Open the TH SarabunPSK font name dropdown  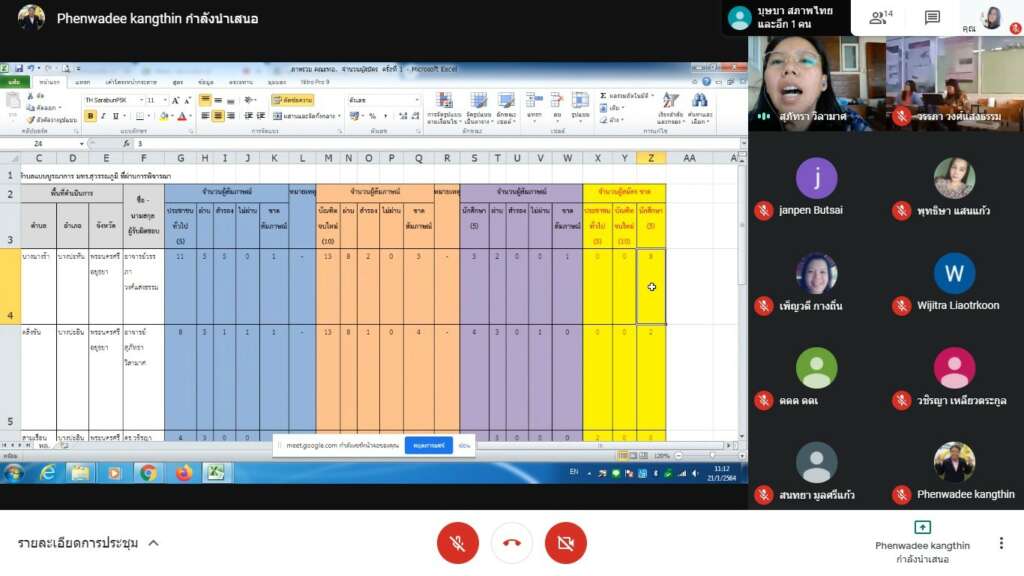coord(114,100)
